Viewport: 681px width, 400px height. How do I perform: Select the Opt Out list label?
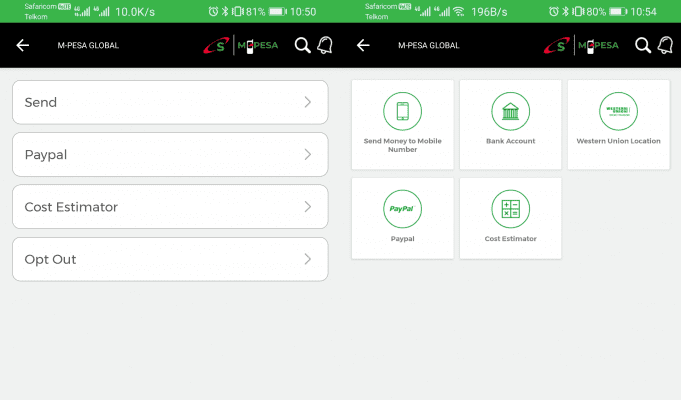50,260
